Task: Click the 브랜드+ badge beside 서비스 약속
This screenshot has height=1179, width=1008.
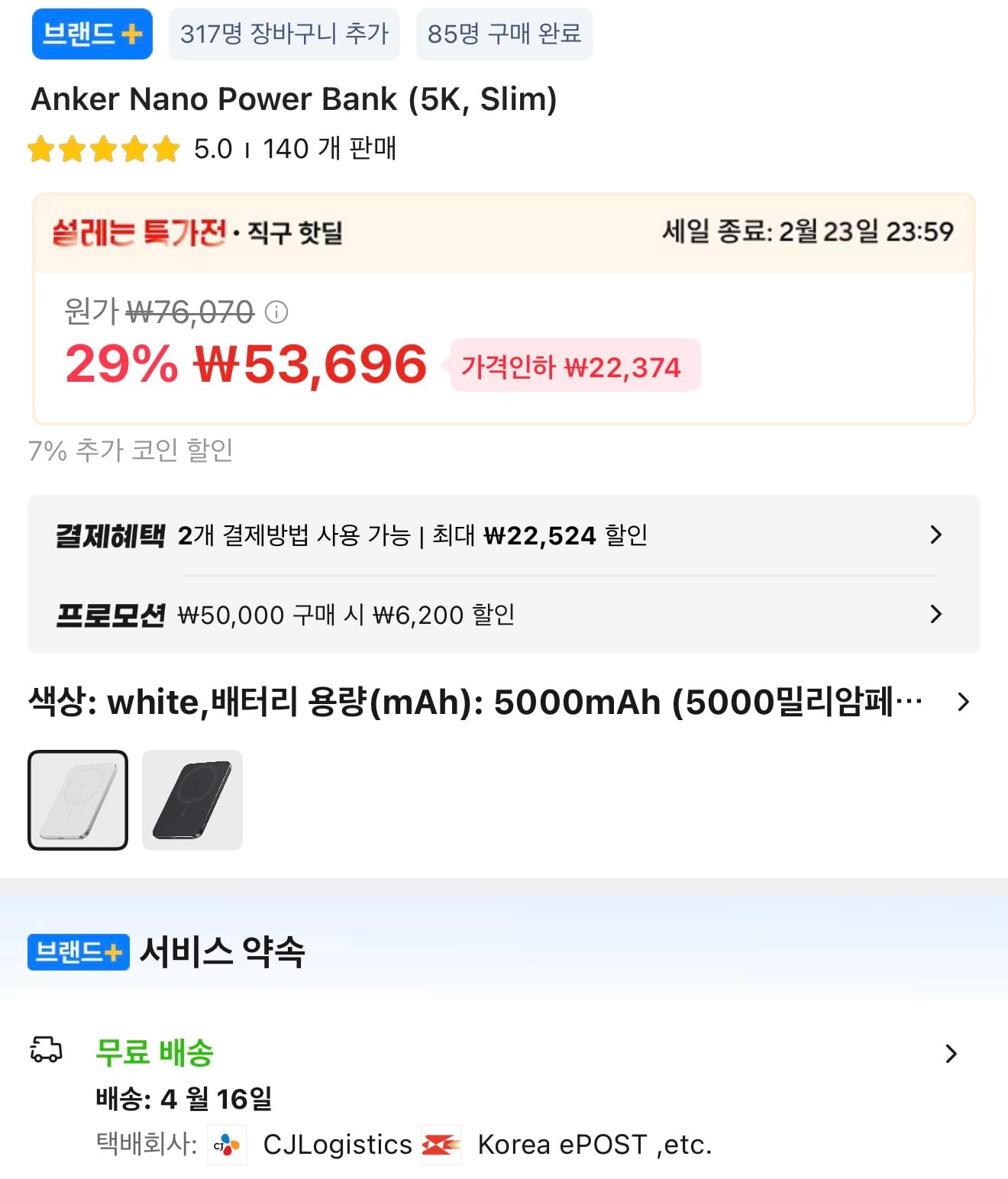Action: [79, 952]
